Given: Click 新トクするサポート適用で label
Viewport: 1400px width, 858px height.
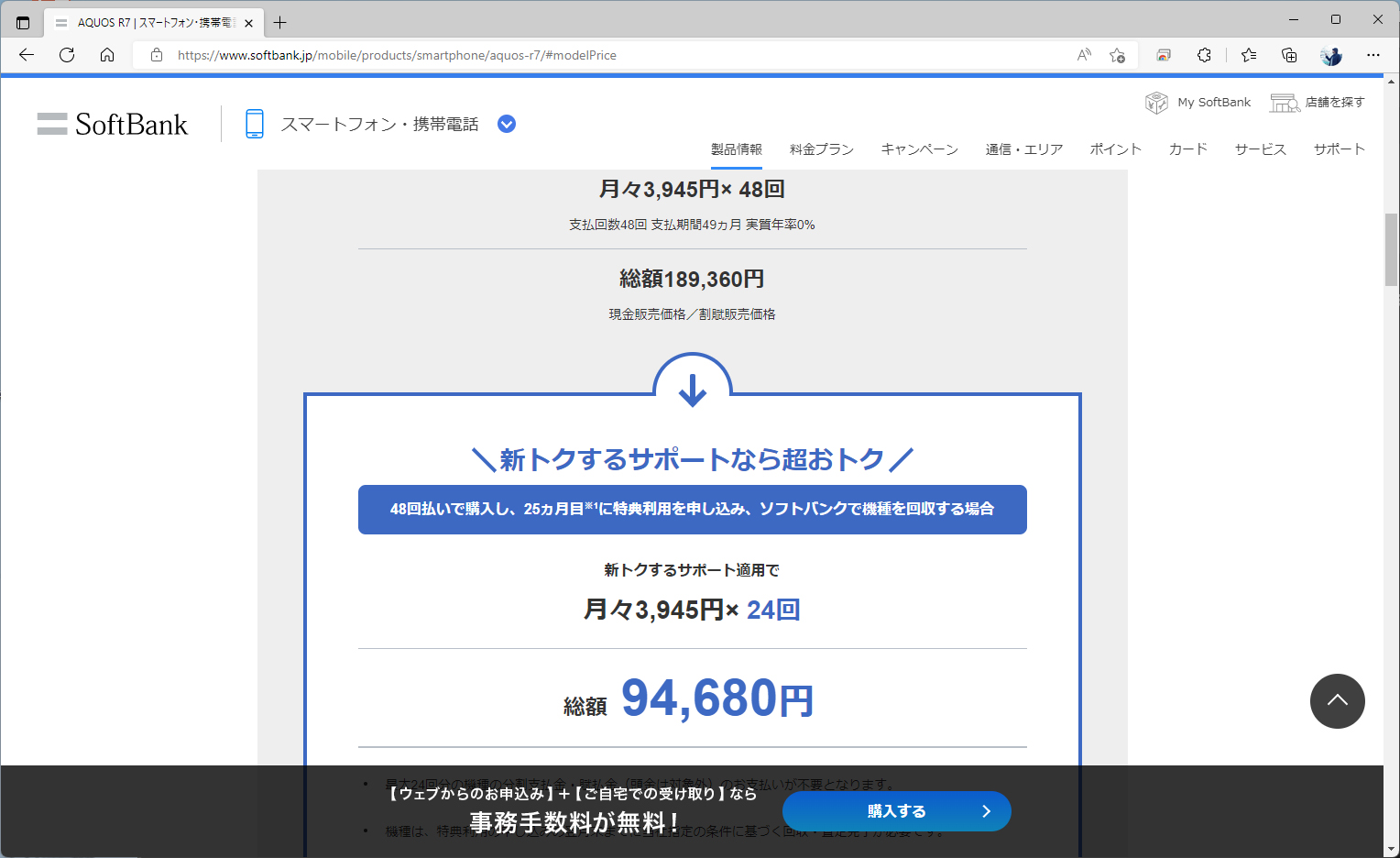Looking at the screenshot, I should pos(692,570).
